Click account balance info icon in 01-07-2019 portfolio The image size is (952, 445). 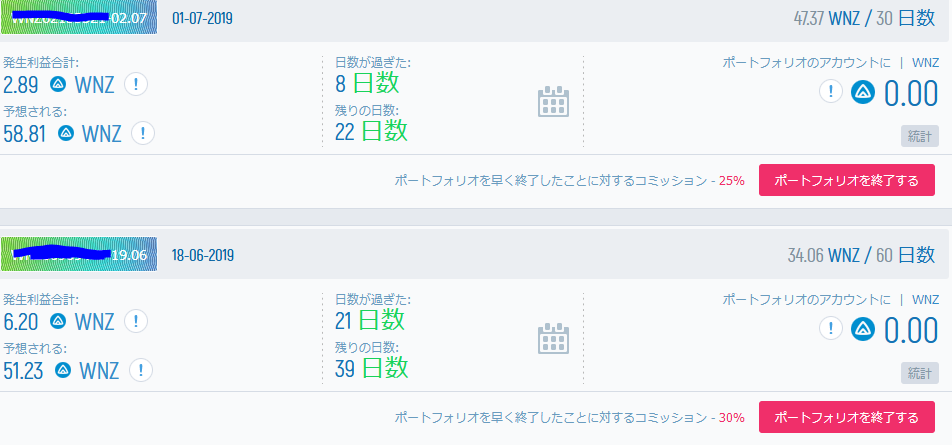tap(831, 92)
